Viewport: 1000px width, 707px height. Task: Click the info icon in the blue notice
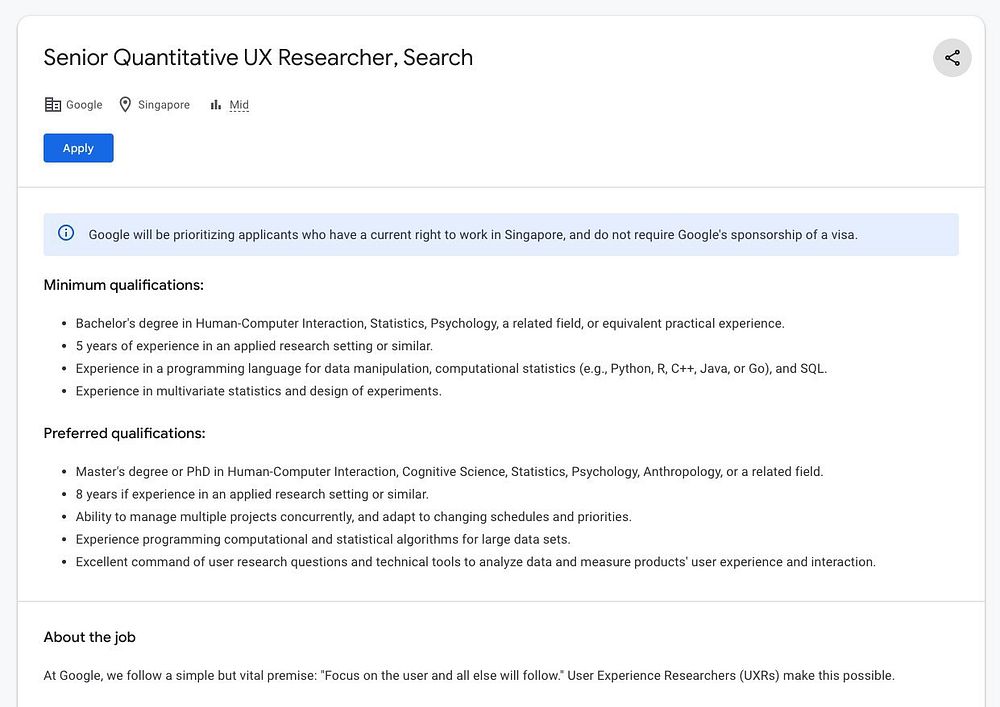(66, 234)
